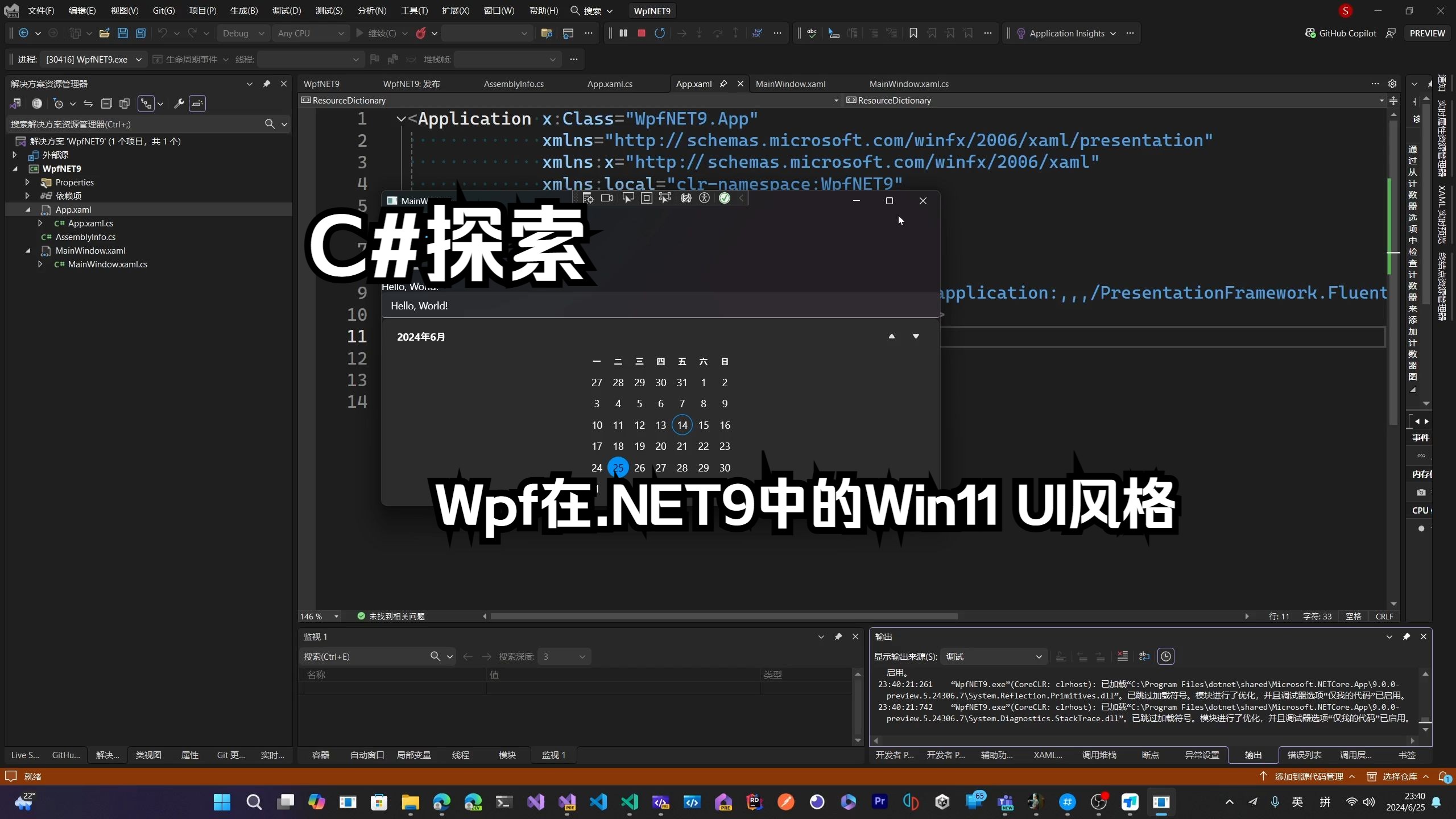Collapse the Application element at line 1
The width and height of the screenshot is (1456, 819).
[401, 119]
